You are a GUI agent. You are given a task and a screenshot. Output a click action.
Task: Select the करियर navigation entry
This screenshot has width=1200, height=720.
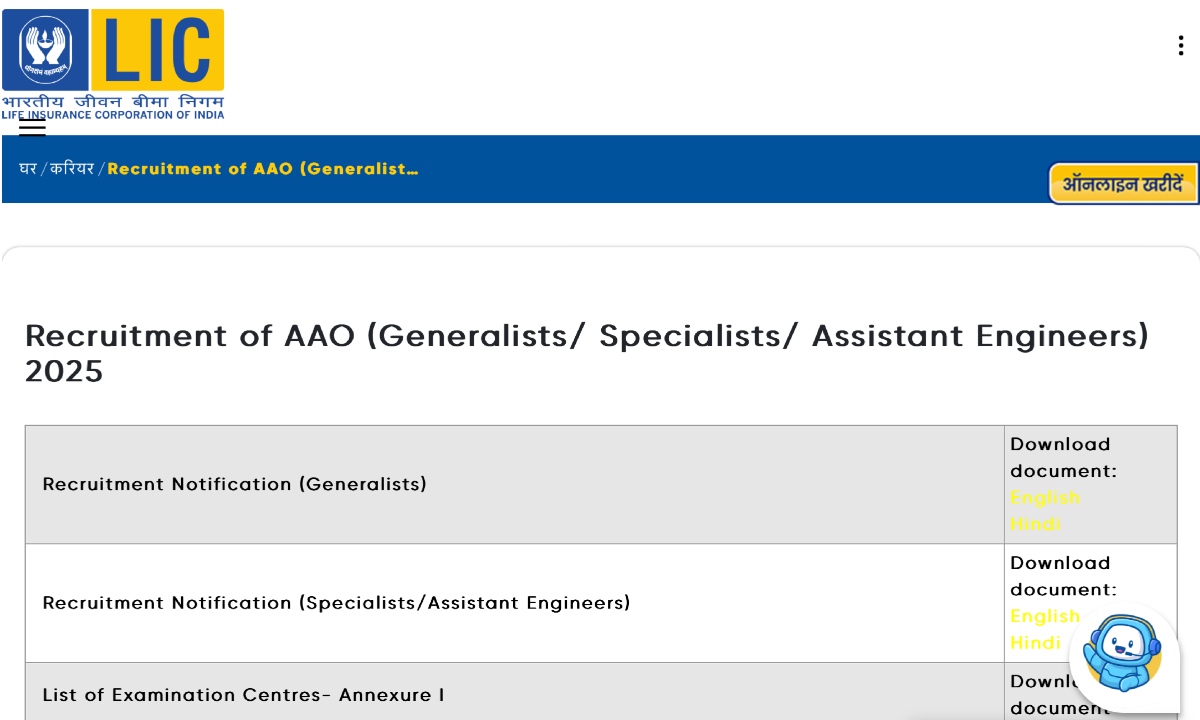coord(73,169)
